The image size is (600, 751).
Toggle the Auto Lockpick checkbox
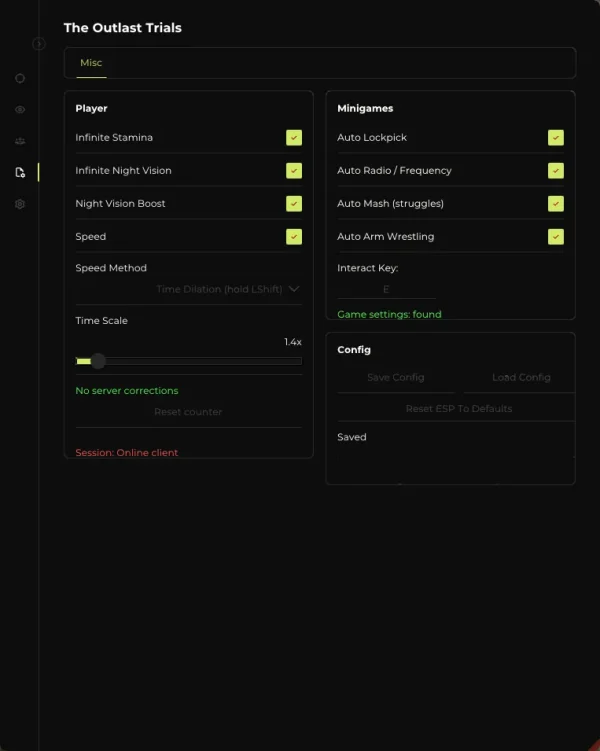[x=556, y=137]
